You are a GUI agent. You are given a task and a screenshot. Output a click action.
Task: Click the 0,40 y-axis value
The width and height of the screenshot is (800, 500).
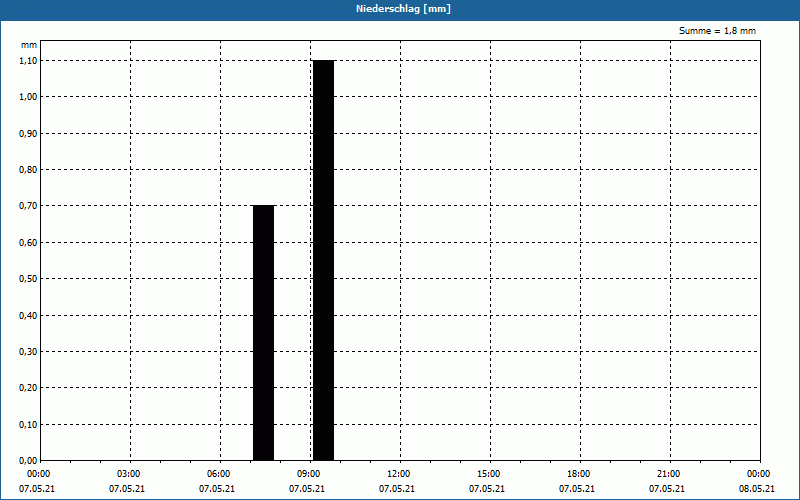(x=28, y=316)
